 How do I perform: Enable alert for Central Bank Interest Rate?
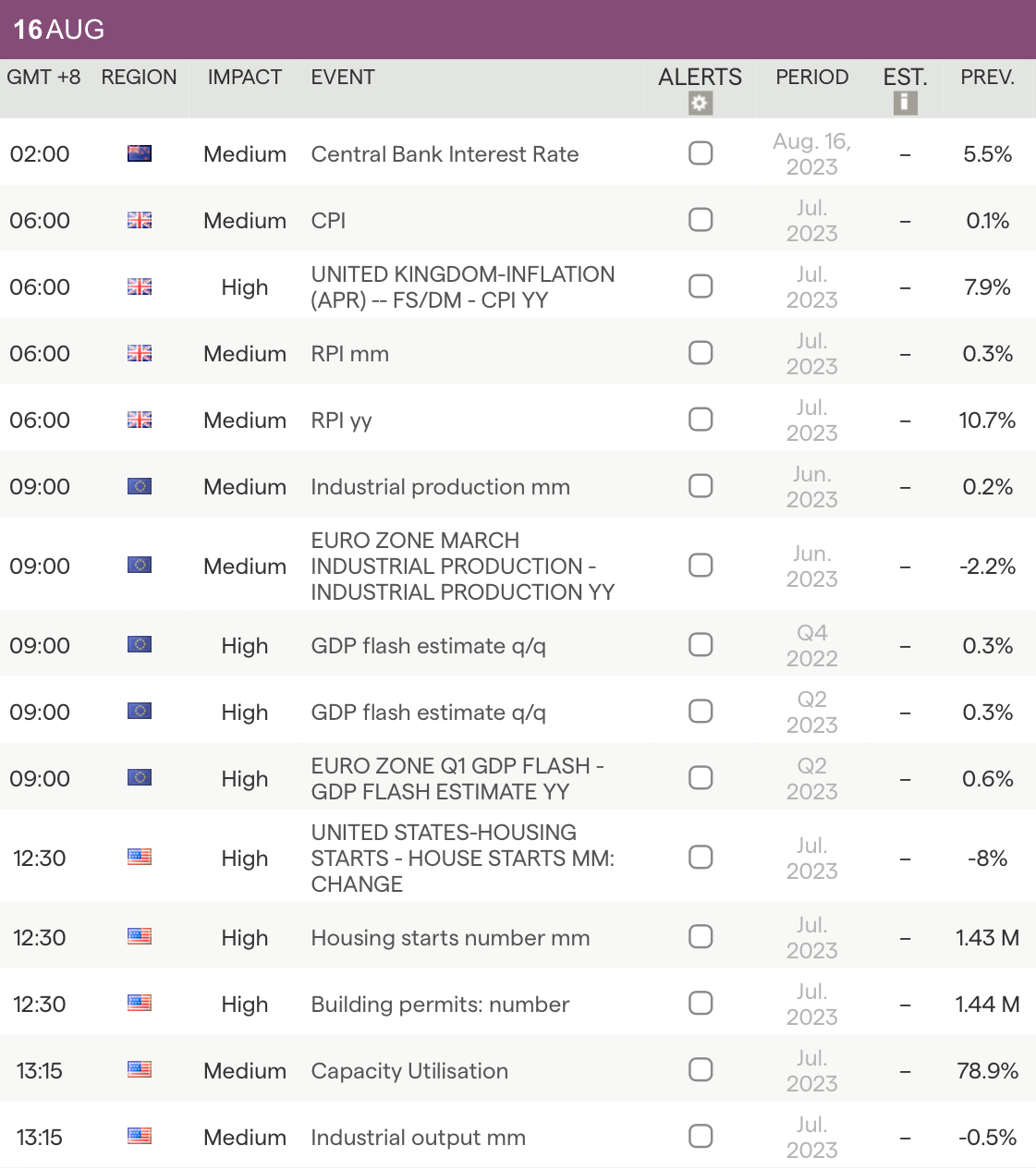[x=701, y=153]
